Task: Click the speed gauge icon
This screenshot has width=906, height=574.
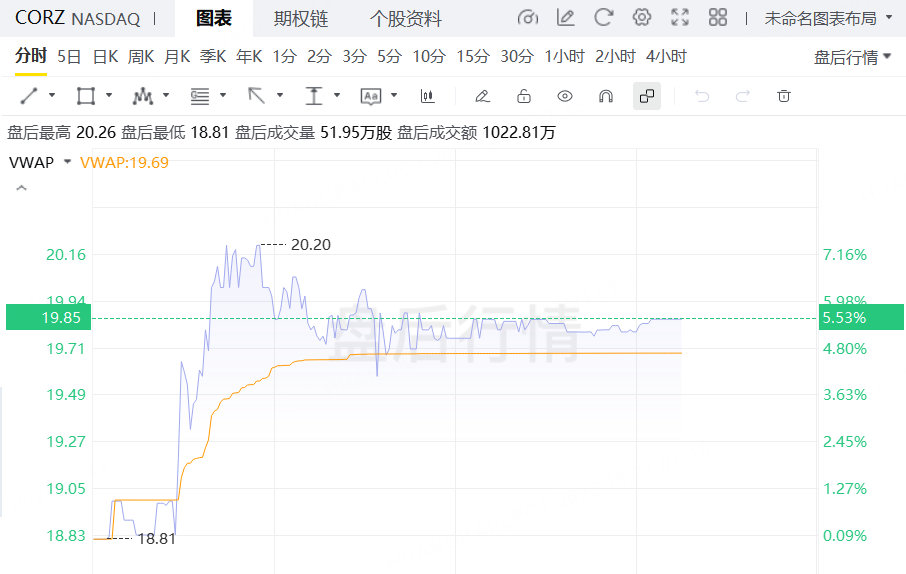Action: [528, 18]
